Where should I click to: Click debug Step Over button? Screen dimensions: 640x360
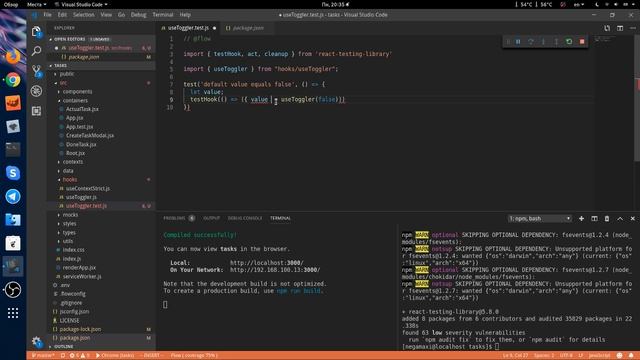pos(531,42)
